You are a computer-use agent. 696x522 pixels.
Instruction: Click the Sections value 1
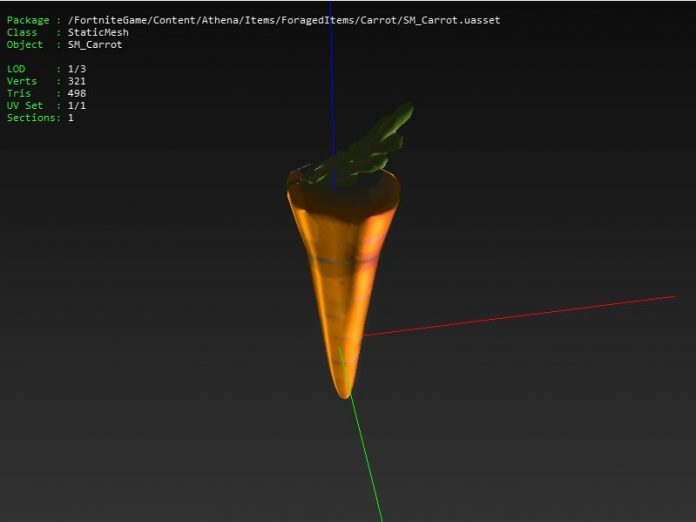point(71,118)
